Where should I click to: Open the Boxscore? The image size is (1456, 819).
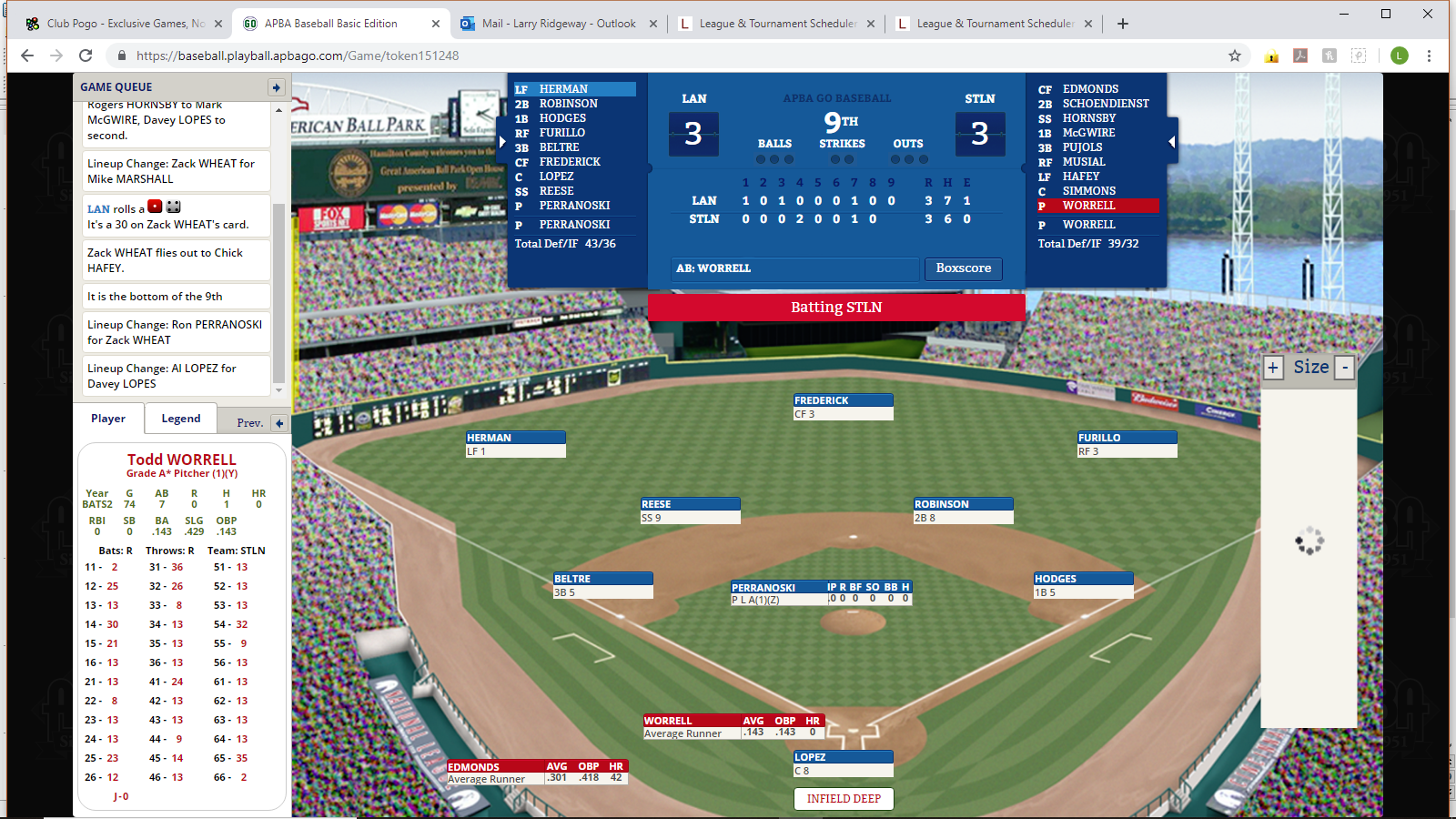[x=964, y=268]
